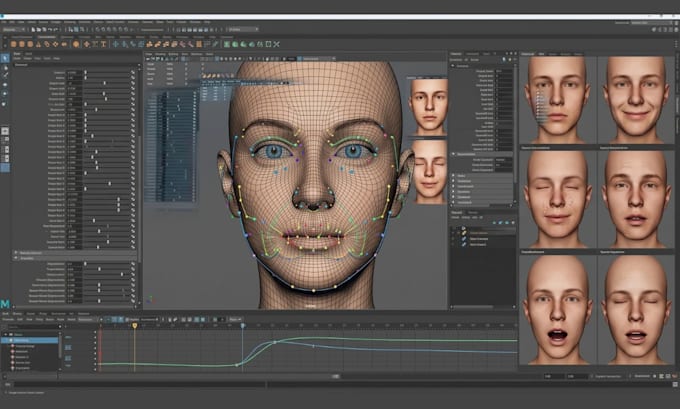This screenshot has width=680, height=409.
Task: Click the New Scene icon on status line
Action: tap(33, 29)
